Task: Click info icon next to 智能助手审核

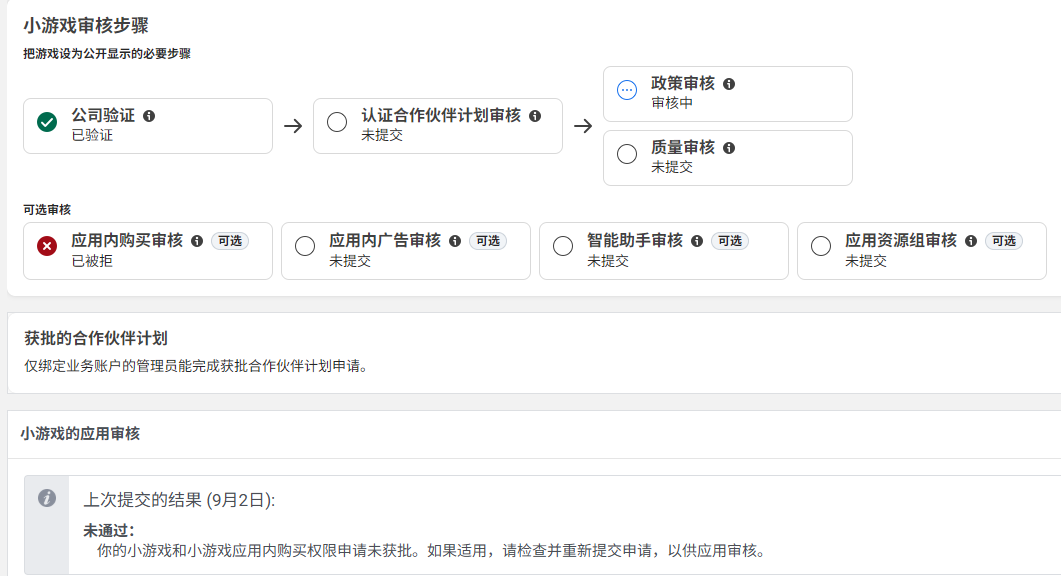Action: click(697, 241)
